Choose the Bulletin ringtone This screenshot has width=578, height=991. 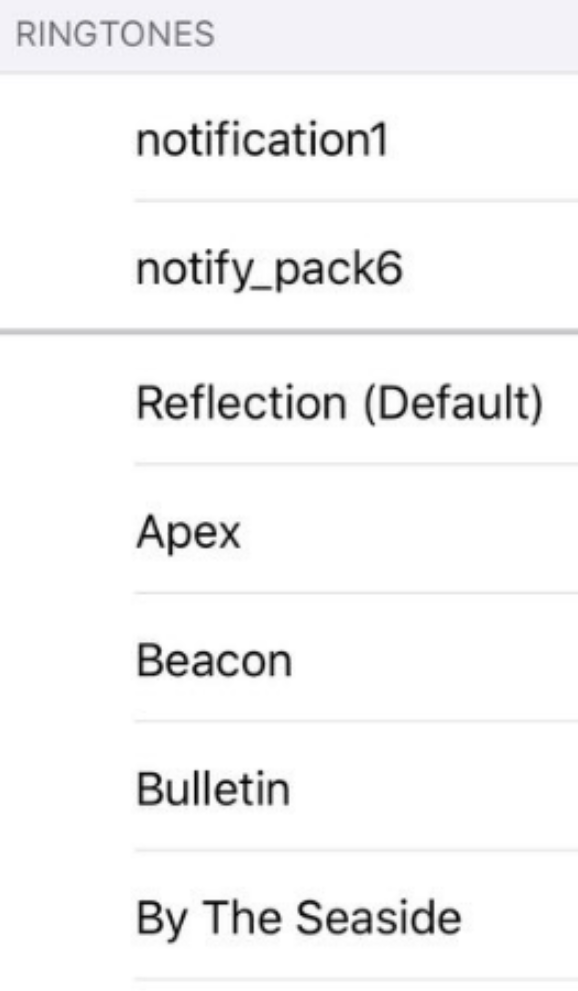point(289,787)
